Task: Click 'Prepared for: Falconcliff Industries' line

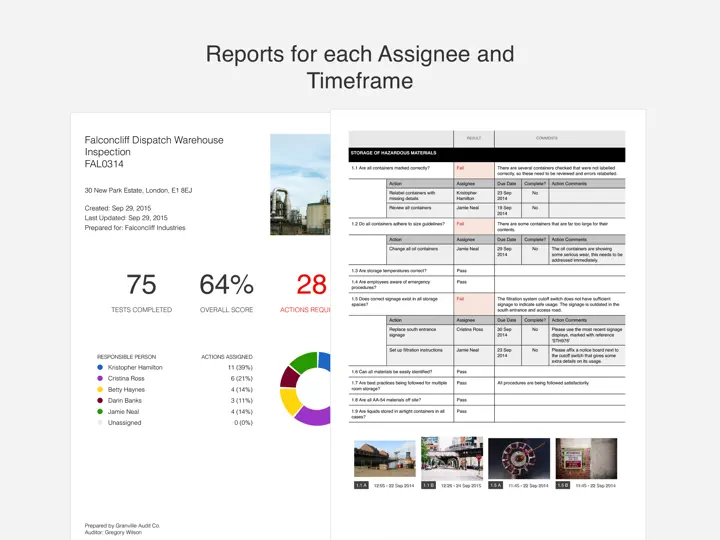Action: [x=135, y=228]
